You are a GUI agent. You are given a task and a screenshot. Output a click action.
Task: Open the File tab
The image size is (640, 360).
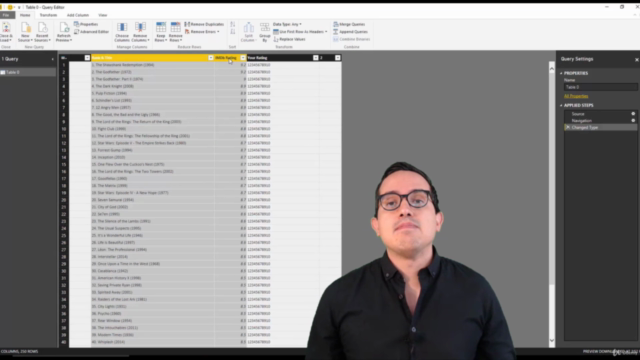pyautogui.click(x=6, y=15)
